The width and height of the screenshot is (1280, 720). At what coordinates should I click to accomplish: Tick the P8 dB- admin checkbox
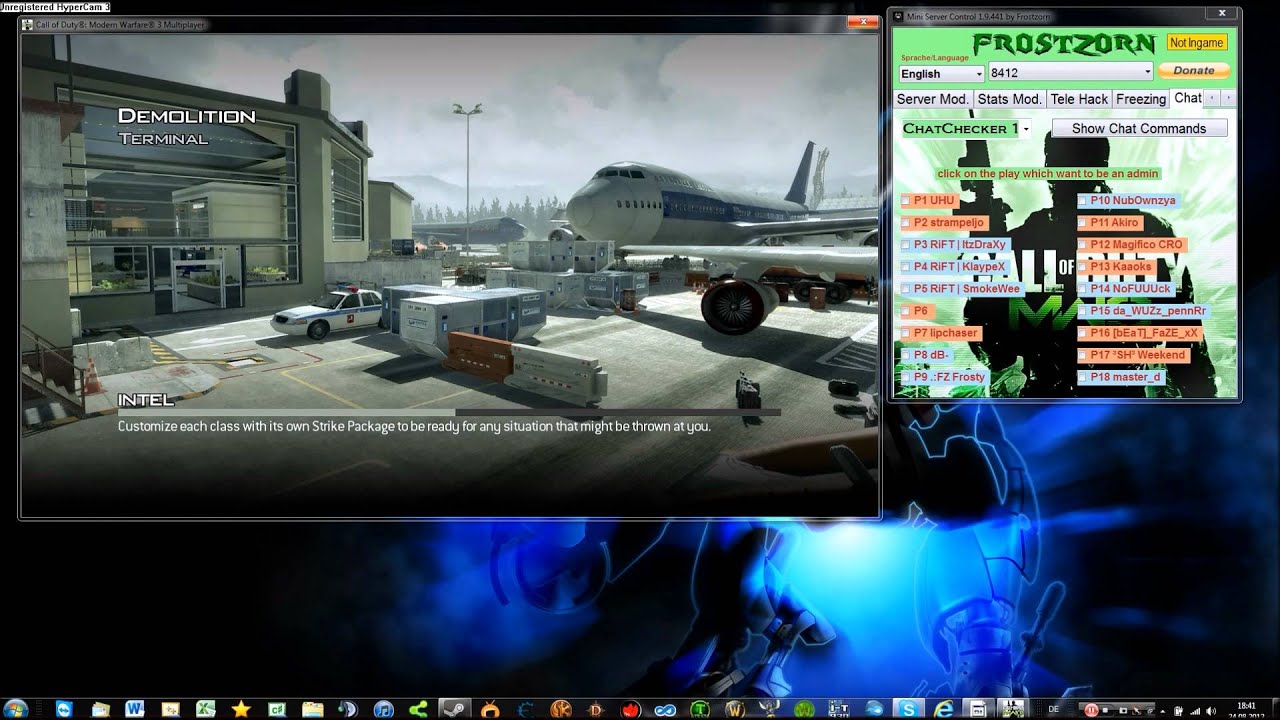click(906, 355)
